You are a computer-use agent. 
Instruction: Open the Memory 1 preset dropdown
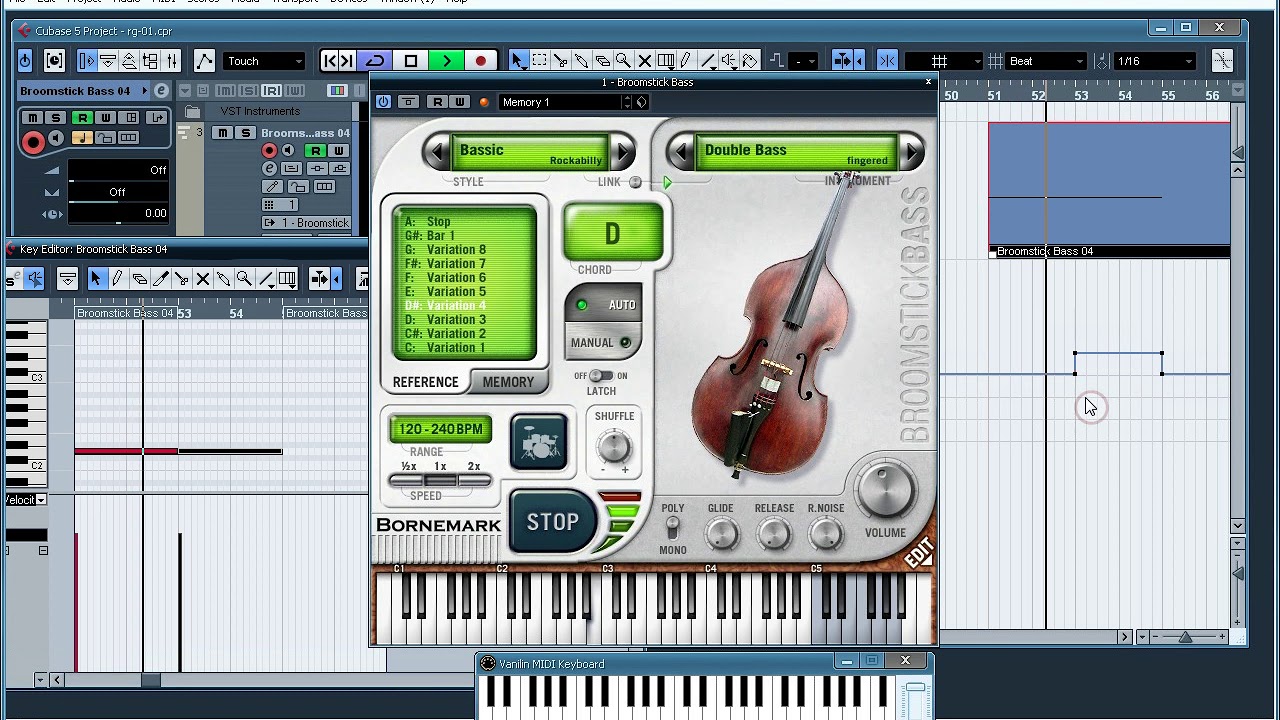[567, 102]
